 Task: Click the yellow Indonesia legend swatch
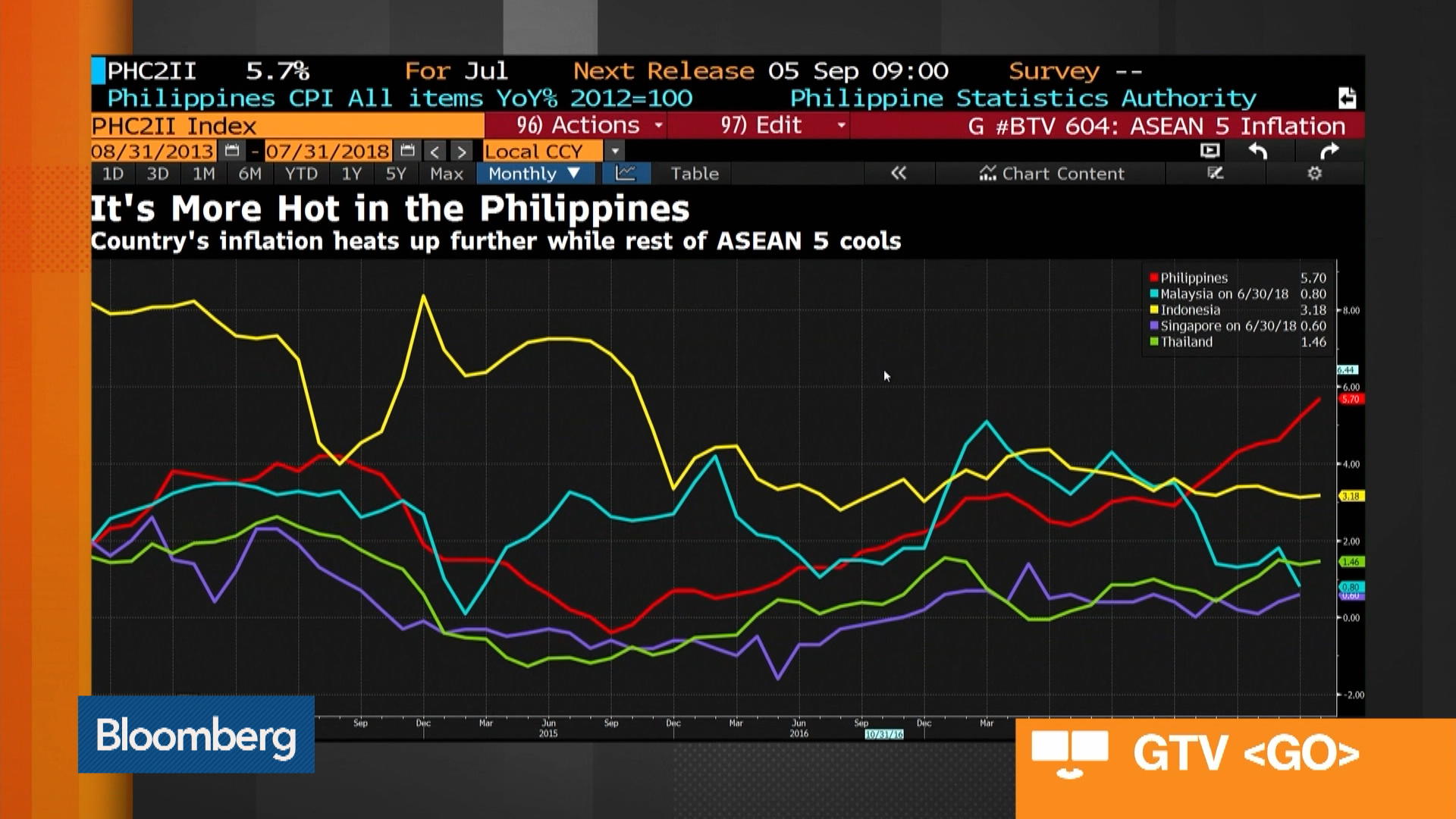click(1153, 310)
